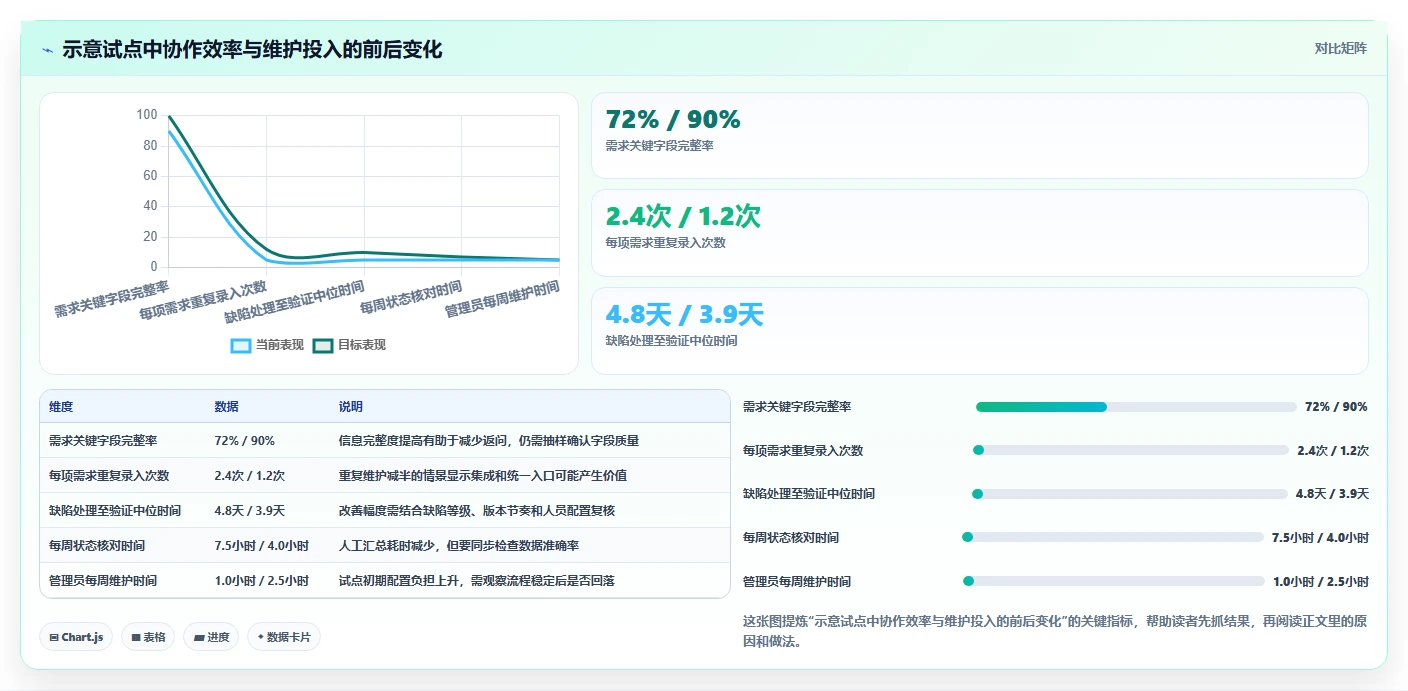This screenshot has width=1408, height=691.
Task: Click table cell 每项需求重复录入次数
Action: [x=109, y=475]
